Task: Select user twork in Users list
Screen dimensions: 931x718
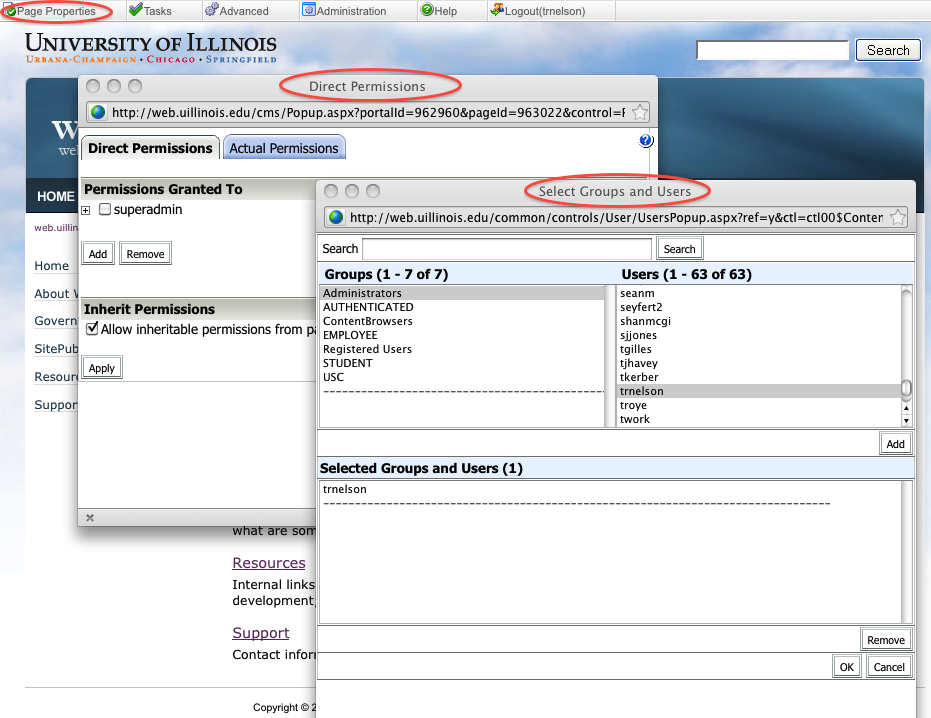Action: pyautogui.click(x=759, y=419)
